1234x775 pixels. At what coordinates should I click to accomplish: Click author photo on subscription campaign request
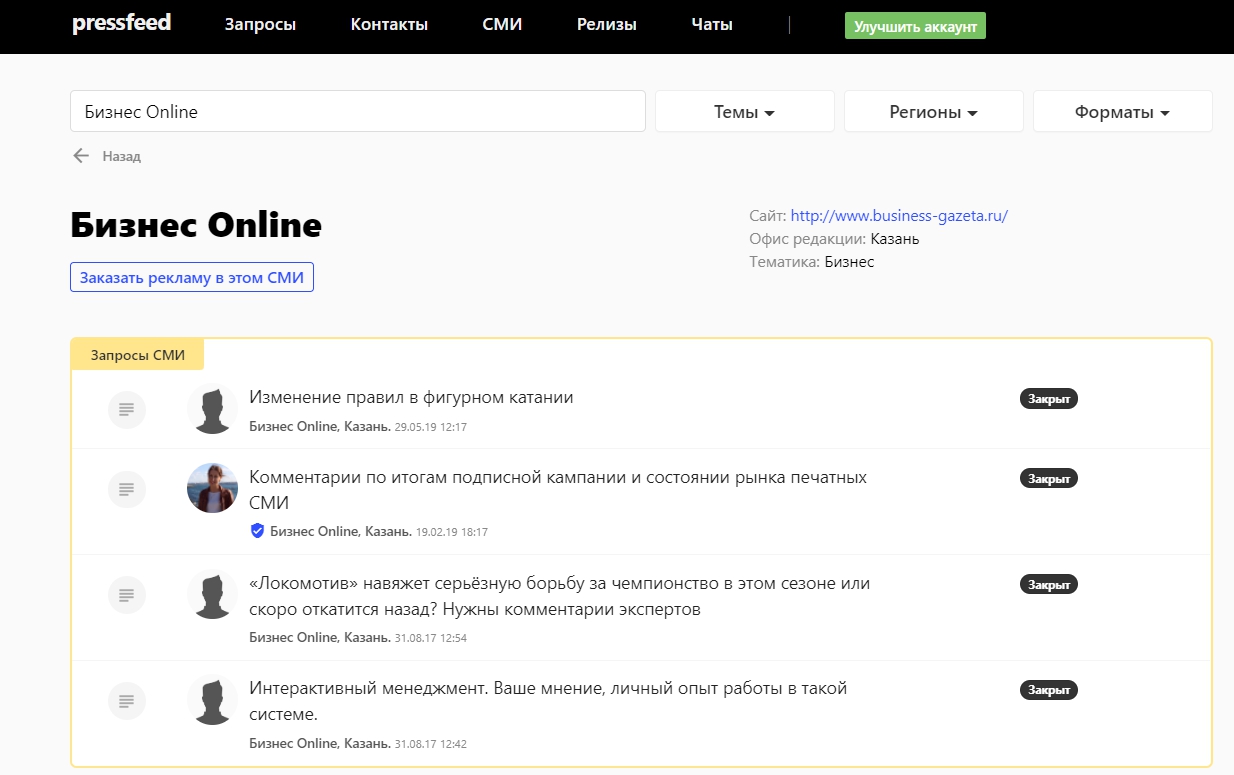click(212, 488)
